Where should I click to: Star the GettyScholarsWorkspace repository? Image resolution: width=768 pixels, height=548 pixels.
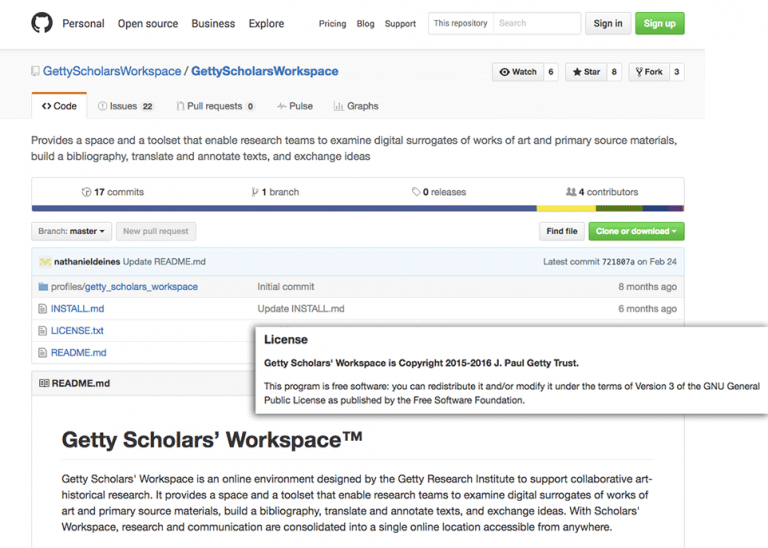click(x=585, y=72)
